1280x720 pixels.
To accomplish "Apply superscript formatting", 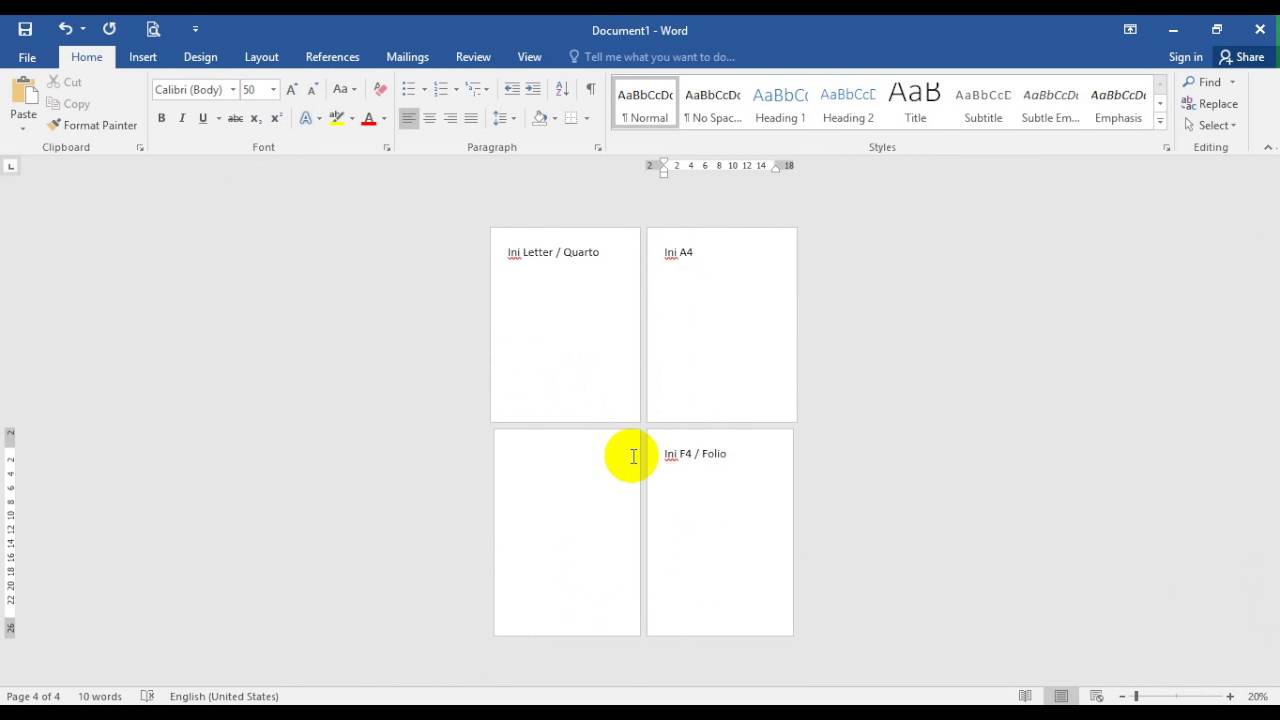I will coord(277,118).
